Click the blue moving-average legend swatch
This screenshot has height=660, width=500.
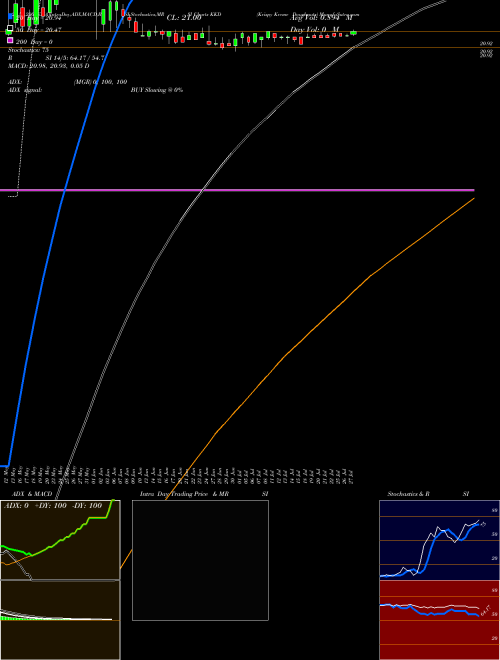pos(10,17)
